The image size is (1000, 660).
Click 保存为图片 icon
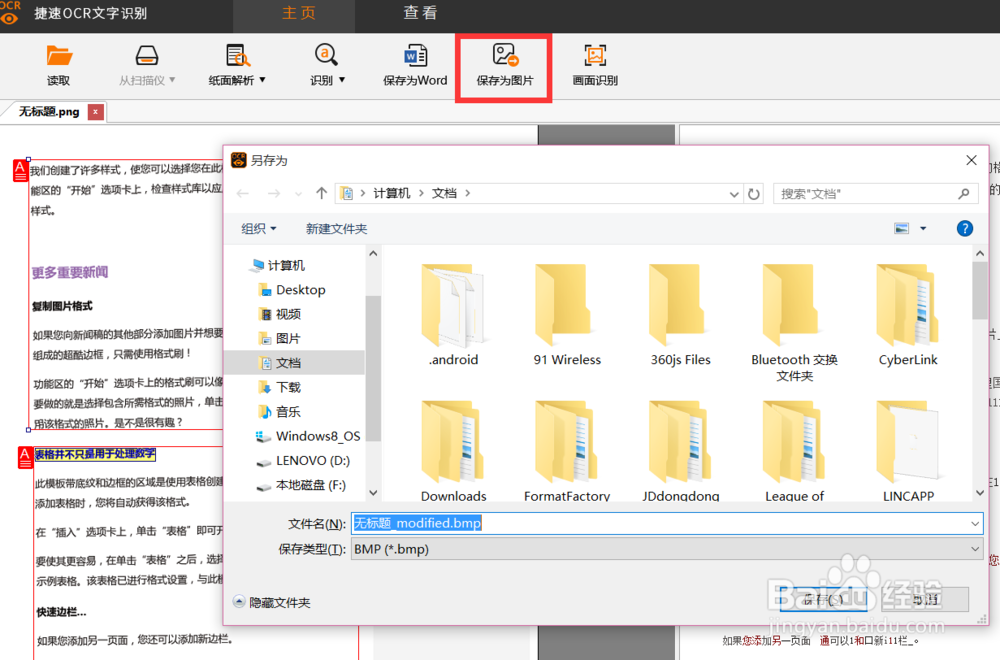[x=505, y=55]
